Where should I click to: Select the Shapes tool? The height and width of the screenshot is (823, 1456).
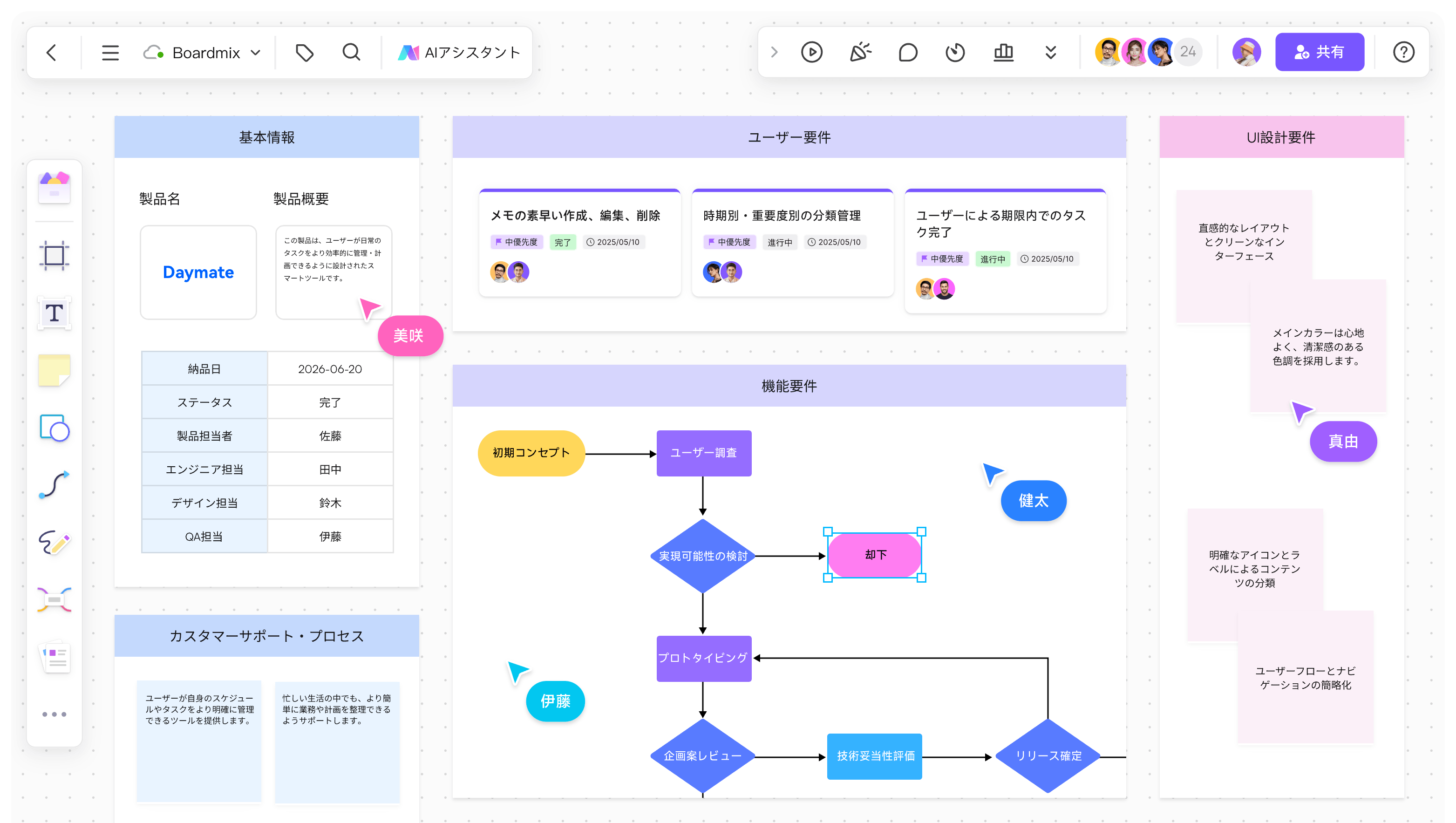54,428
